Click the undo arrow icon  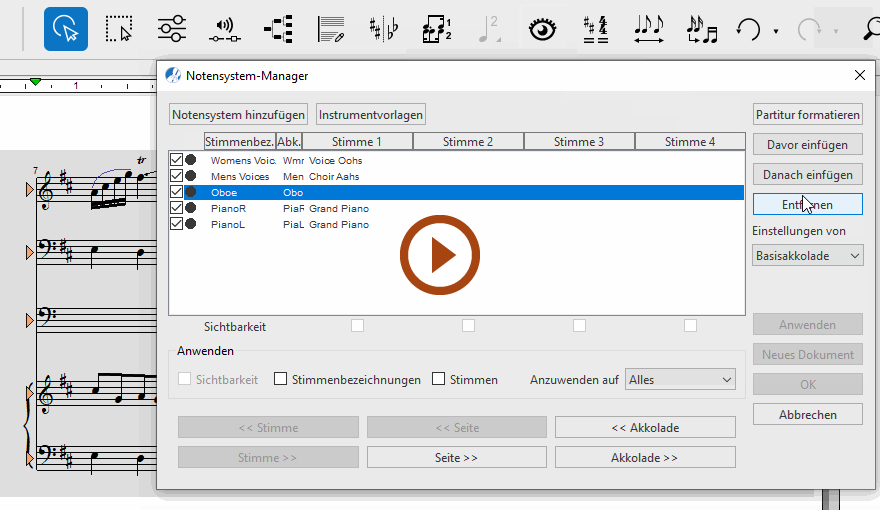(748, 29)
